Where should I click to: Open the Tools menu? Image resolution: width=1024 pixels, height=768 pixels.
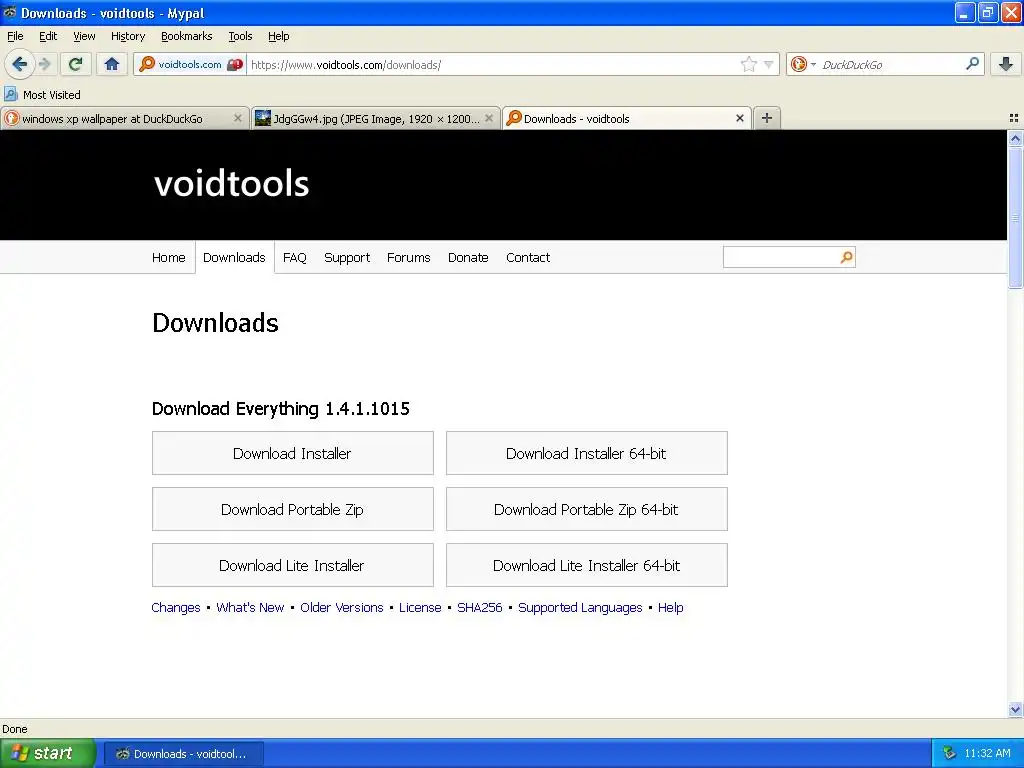240,36
